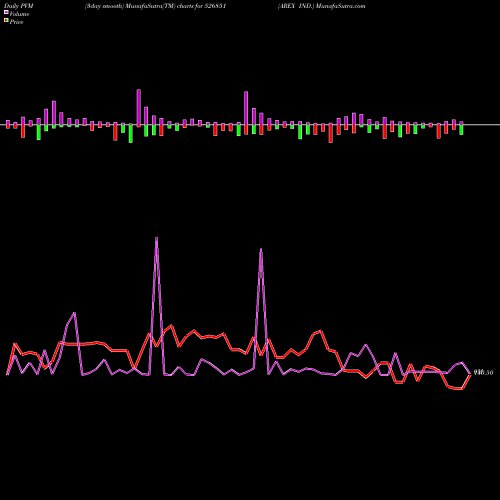Click the price value label at line end
The image size is (500, 500).
(483, 373)
